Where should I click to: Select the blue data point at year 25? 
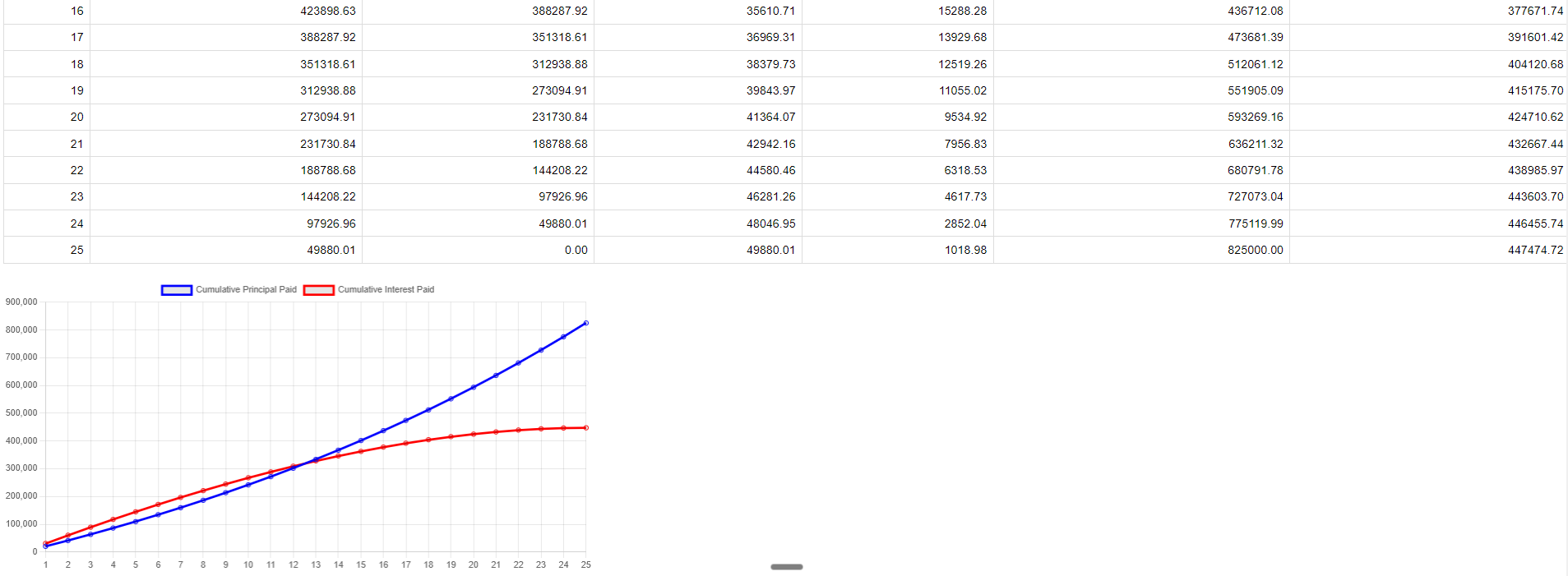[585, 323]
